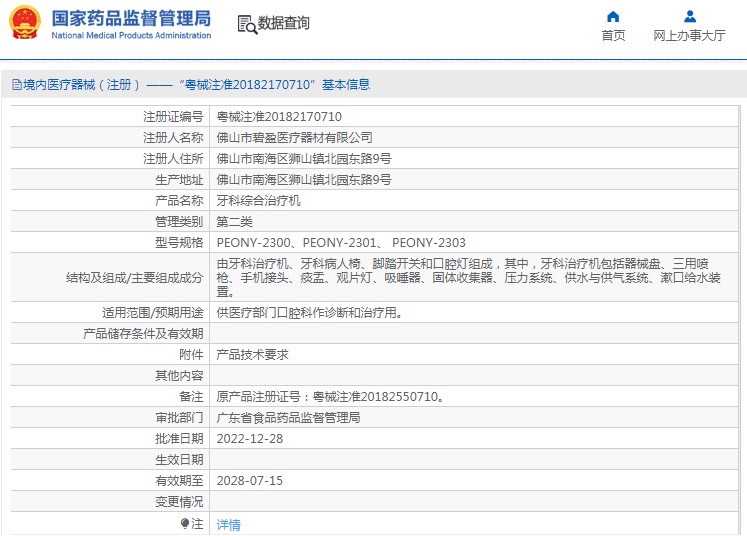Click expiry date 2028-07-15
Viewport: 747px width, 536px height.
point(250,480)
